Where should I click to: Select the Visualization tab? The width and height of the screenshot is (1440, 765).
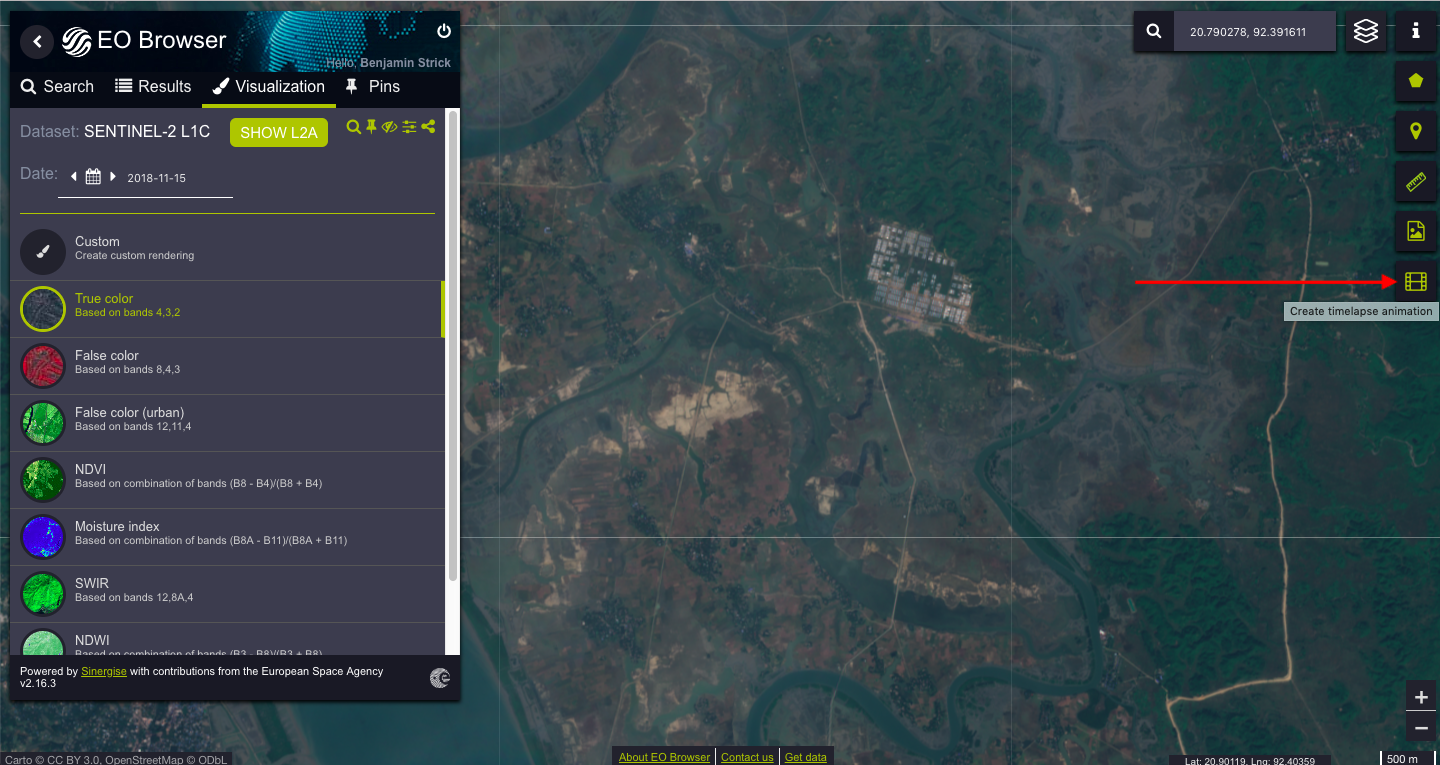[269, 86]
